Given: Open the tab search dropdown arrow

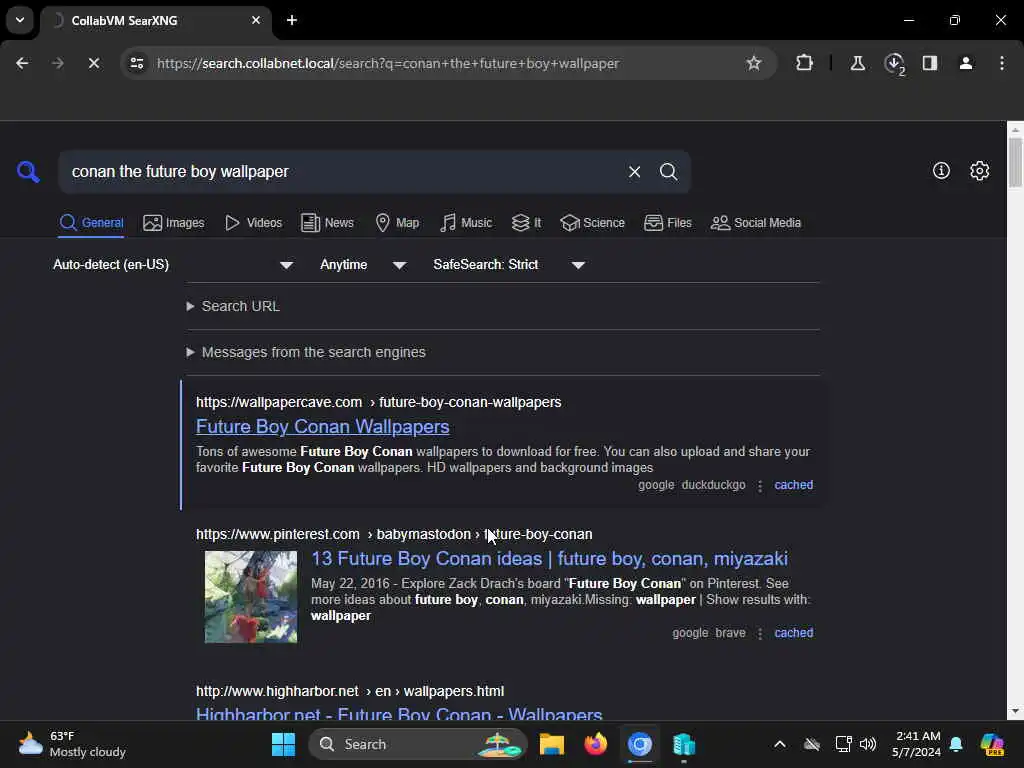Looking at the screenshot, I should pyautogui.click(x=20, y=20).
